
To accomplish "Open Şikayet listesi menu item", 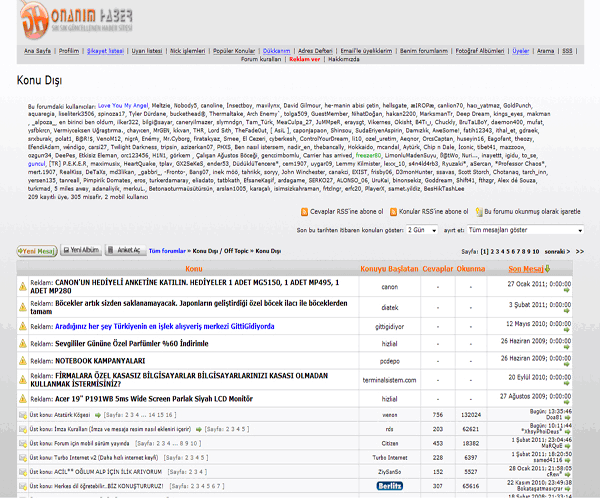I will tap(105, 51).
